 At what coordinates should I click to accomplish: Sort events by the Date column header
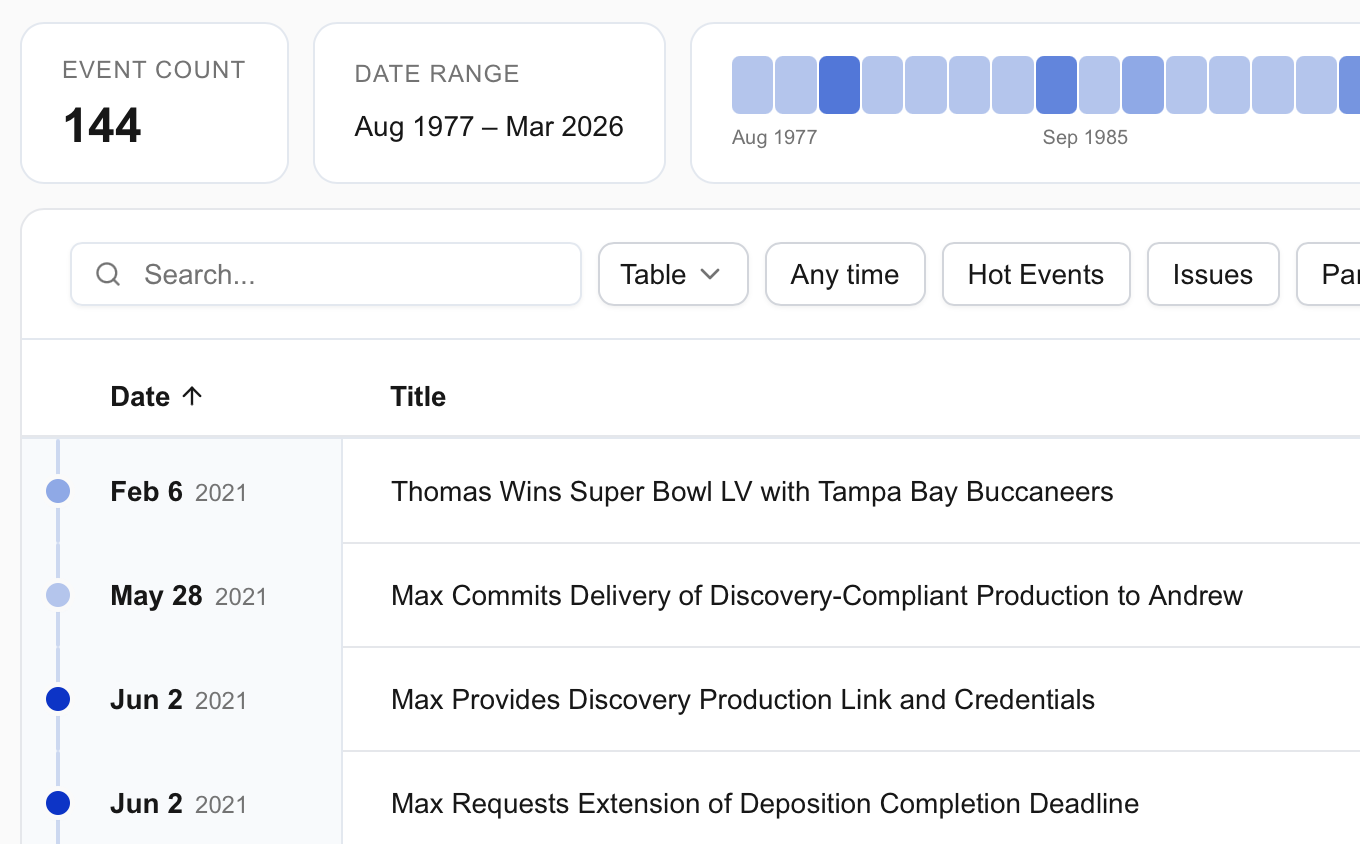[140, 395]
